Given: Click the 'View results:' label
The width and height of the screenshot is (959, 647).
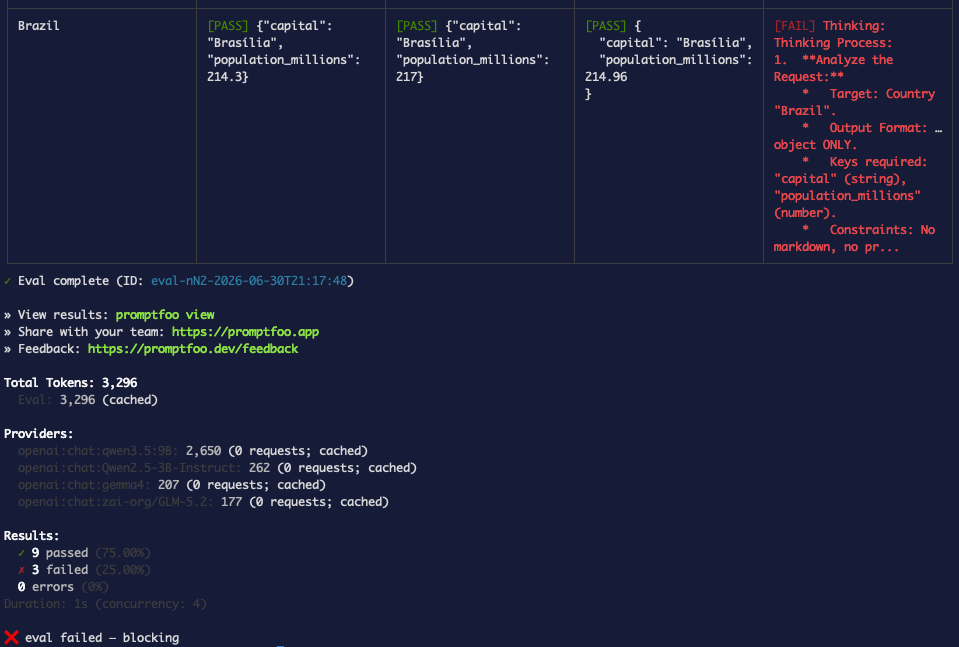Looking at the screenshot, I should (x=63, y=314).
